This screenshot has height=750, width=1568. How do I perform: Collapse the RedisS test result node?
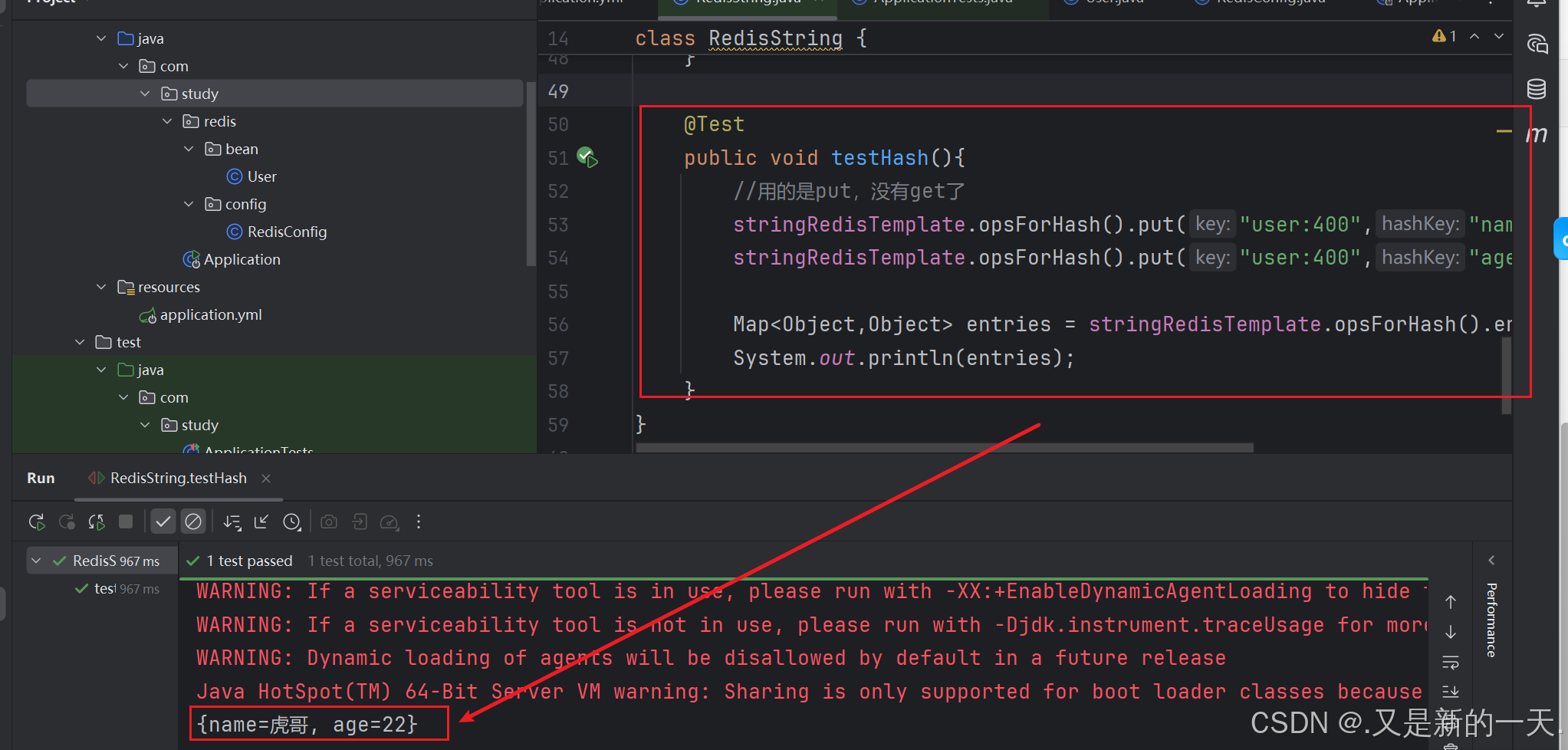[x=36, y=561]
